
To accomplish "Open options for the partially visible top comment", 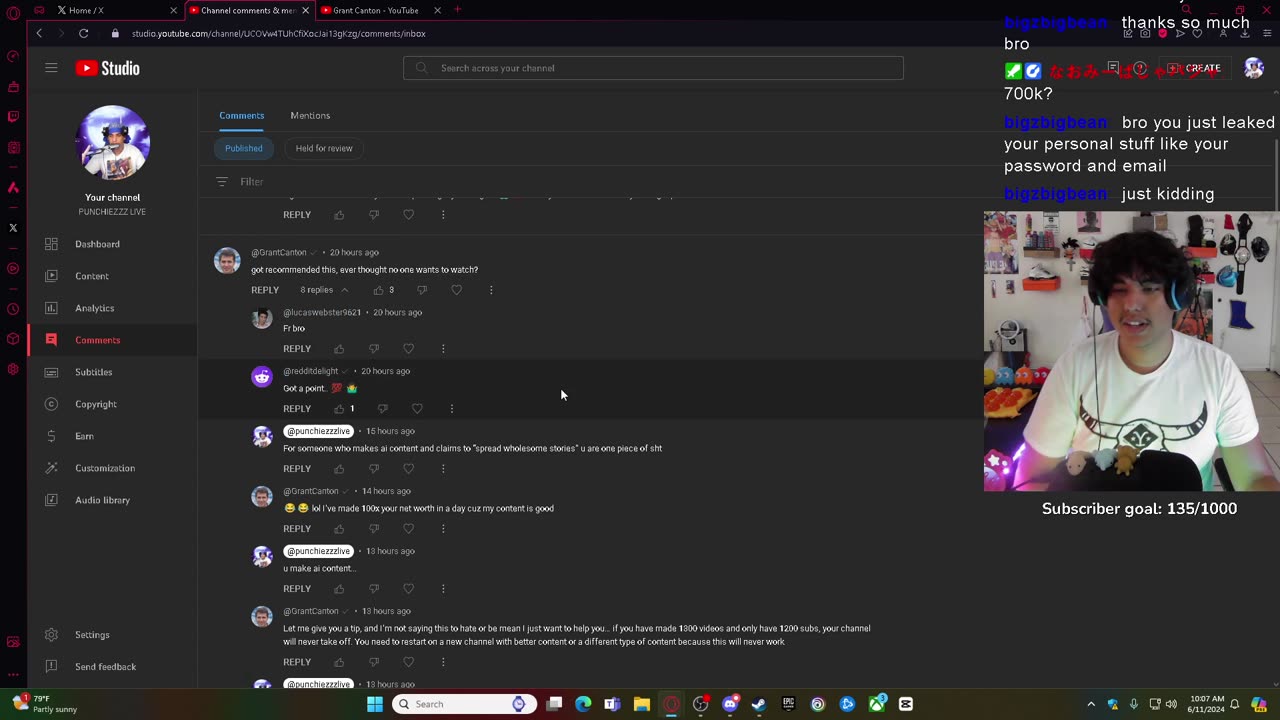I will click(x=443, y=215).
